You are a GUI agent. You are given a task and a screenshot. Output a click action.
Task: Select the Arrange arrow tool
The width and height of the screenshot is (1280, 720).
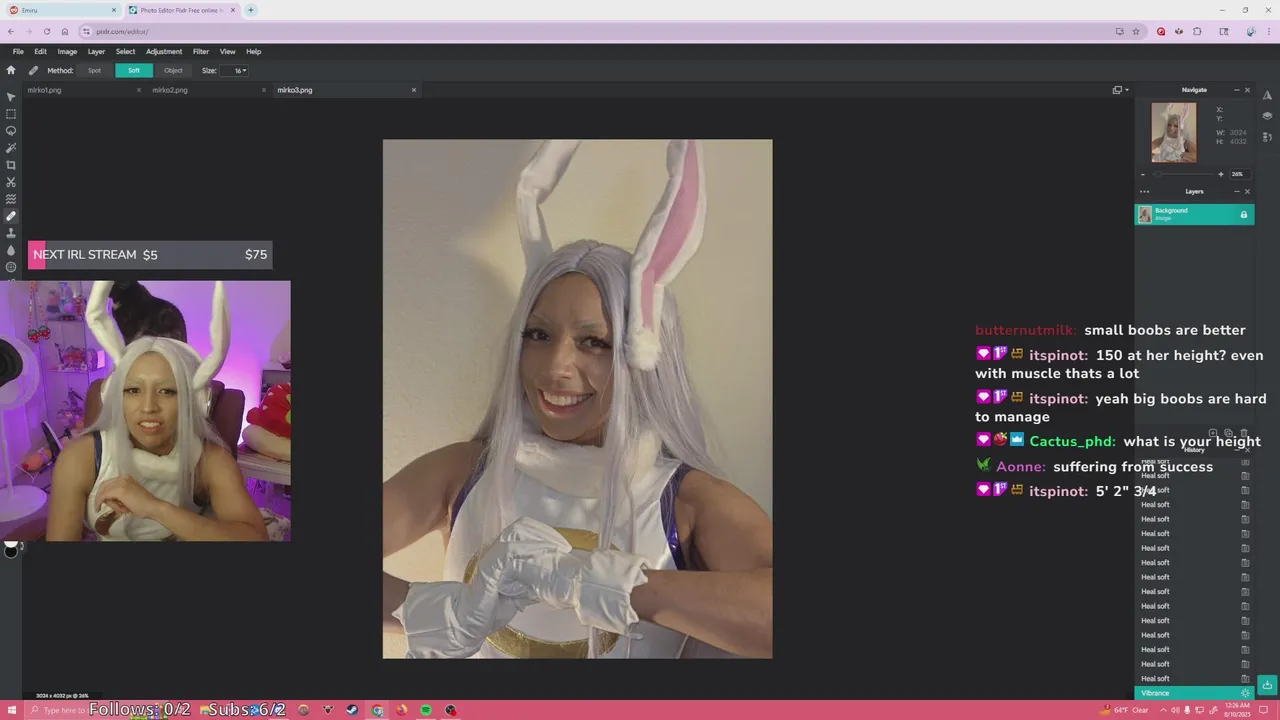click(x=11, y=97)
